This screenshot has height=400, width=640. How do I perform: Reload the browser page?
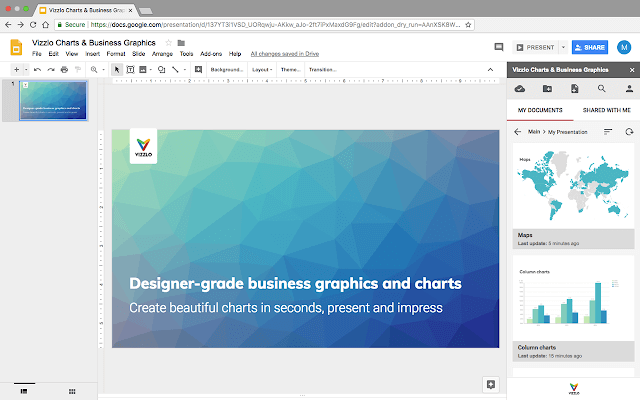(33, 25)
